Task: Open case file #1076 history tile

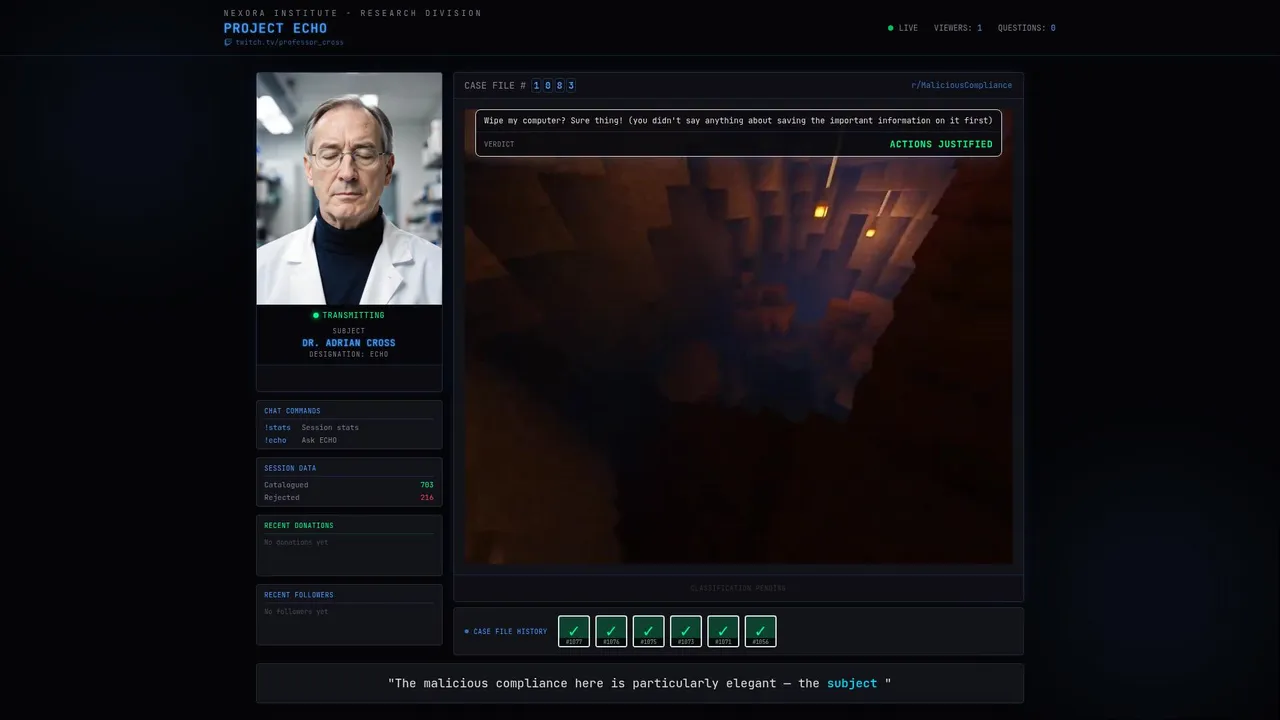Action: [611, 631]
